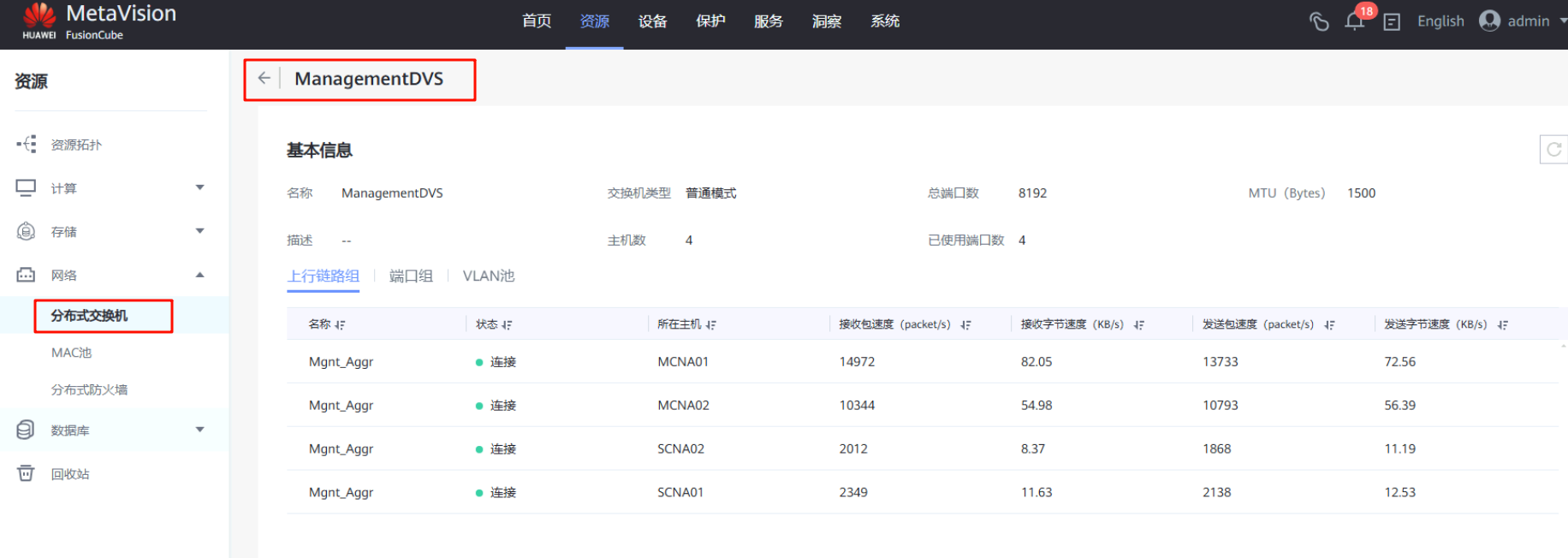Sort table by name (名称) column icon

click(x=340, y=325)
